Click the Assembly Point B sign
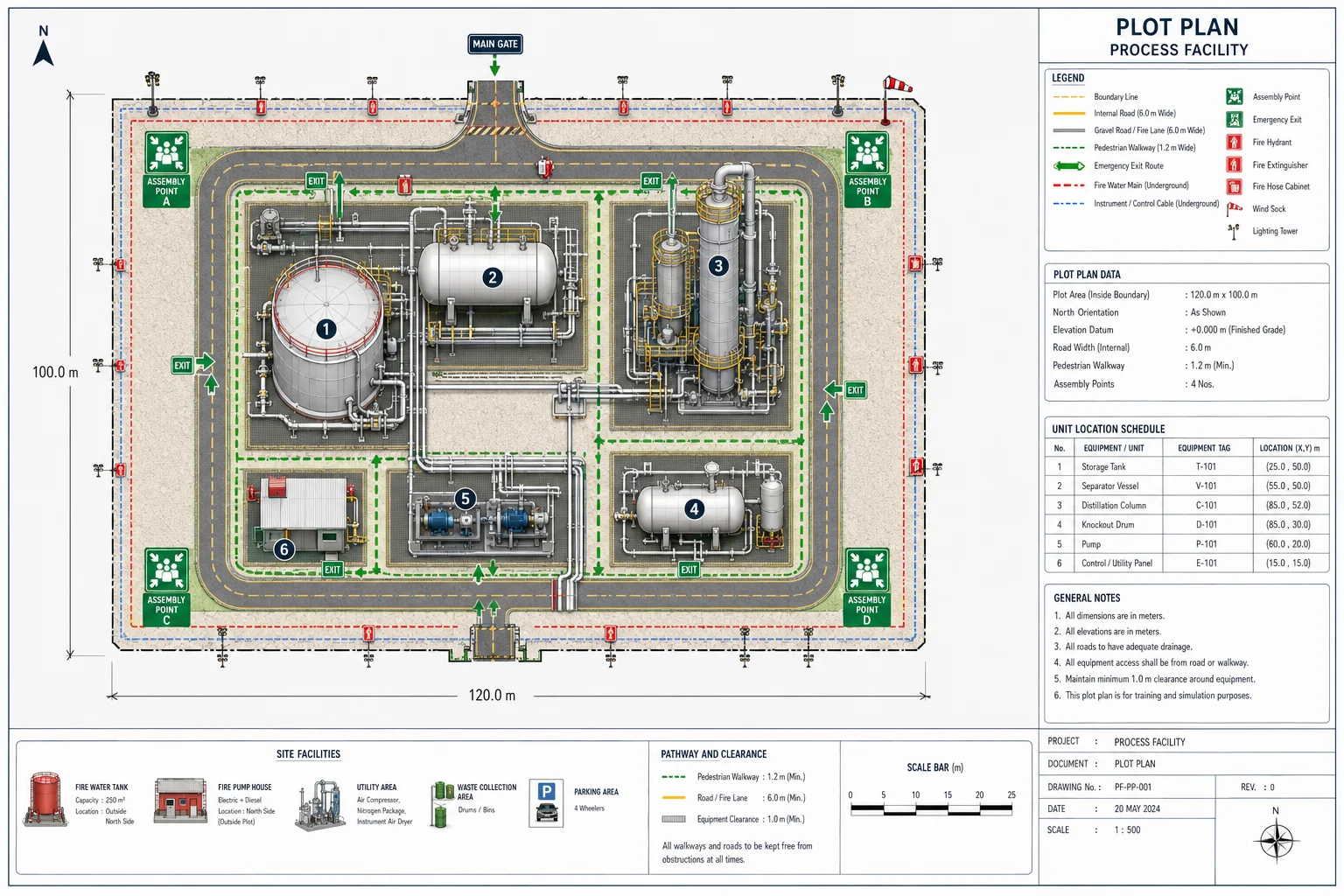The width and height of the screenshot is (1344, 896). 867,170
